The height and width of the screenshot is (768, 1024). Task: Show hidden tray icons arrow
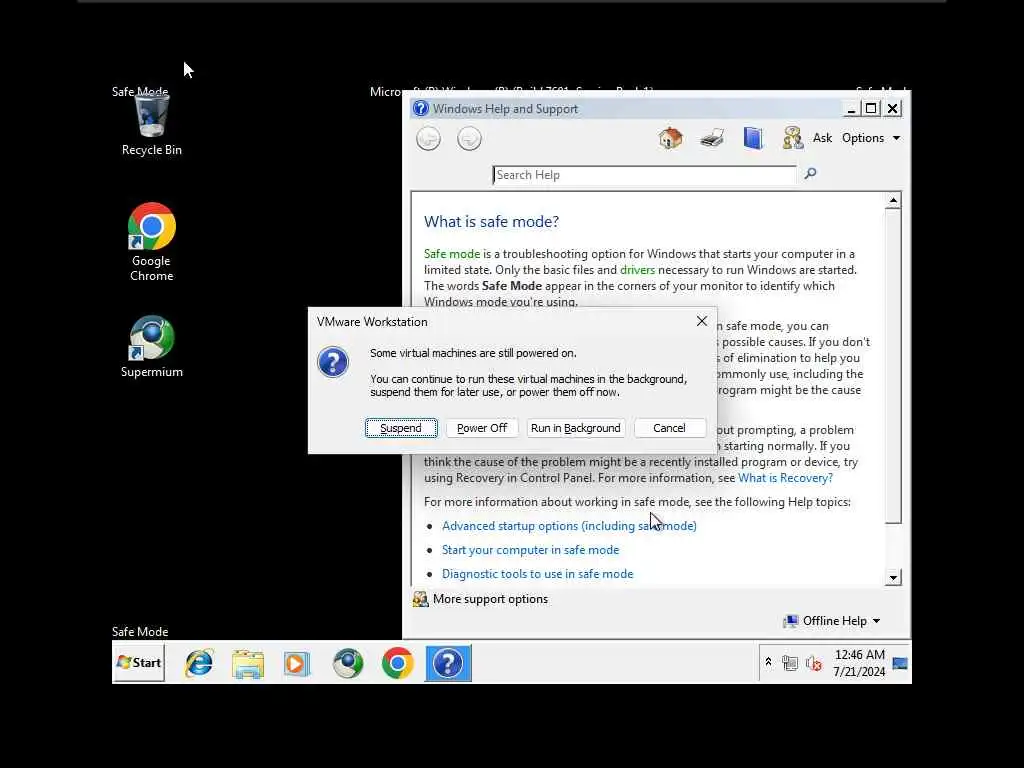click(x=769, y=663)
